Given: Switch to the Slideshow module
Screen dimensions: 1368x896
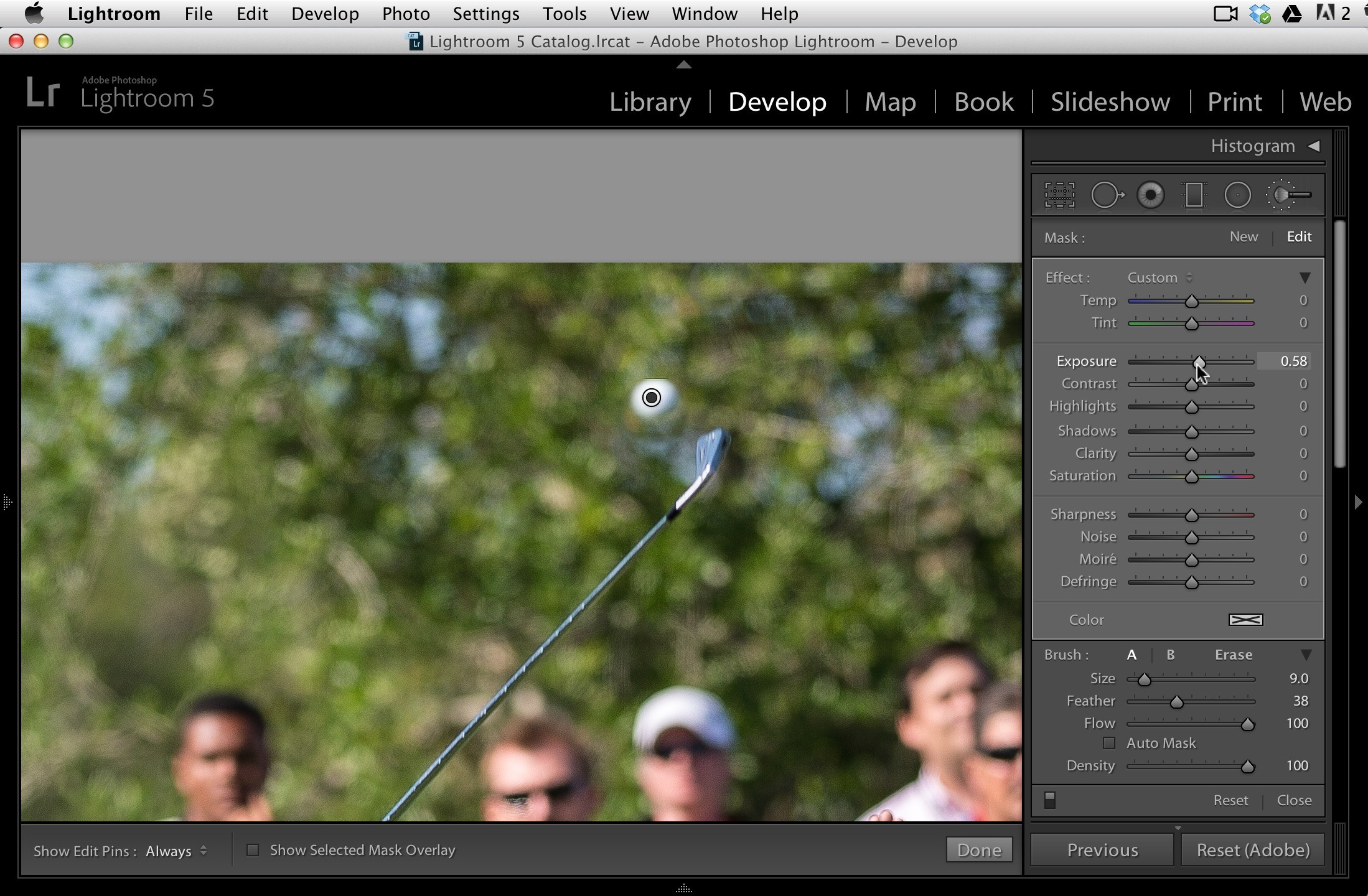Looking at the screenshot, I should tap(1110, 101).
